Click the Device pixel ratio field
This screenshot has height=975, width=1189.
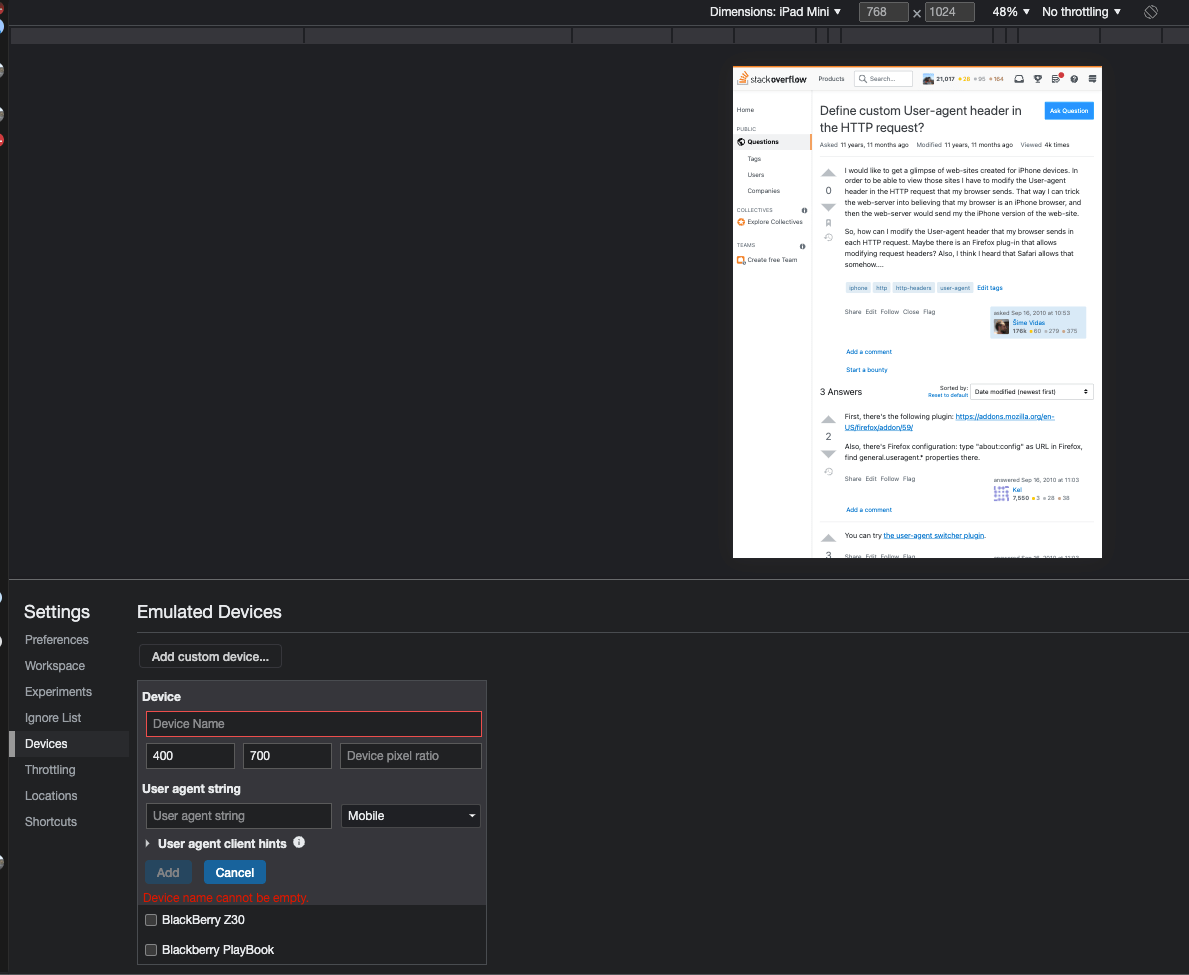point(411,756)
